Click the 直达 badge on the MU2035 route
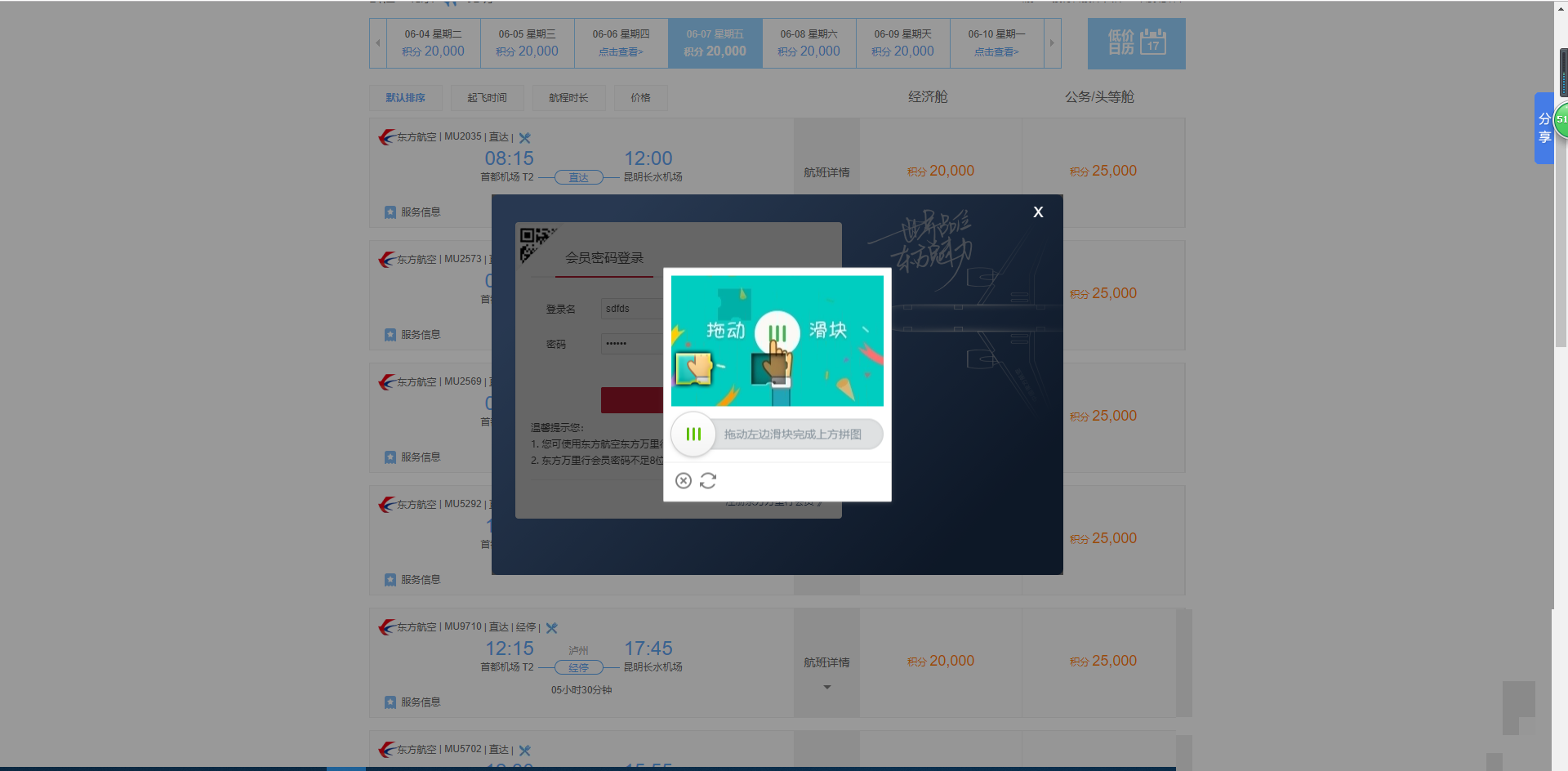 coord(579,177)
